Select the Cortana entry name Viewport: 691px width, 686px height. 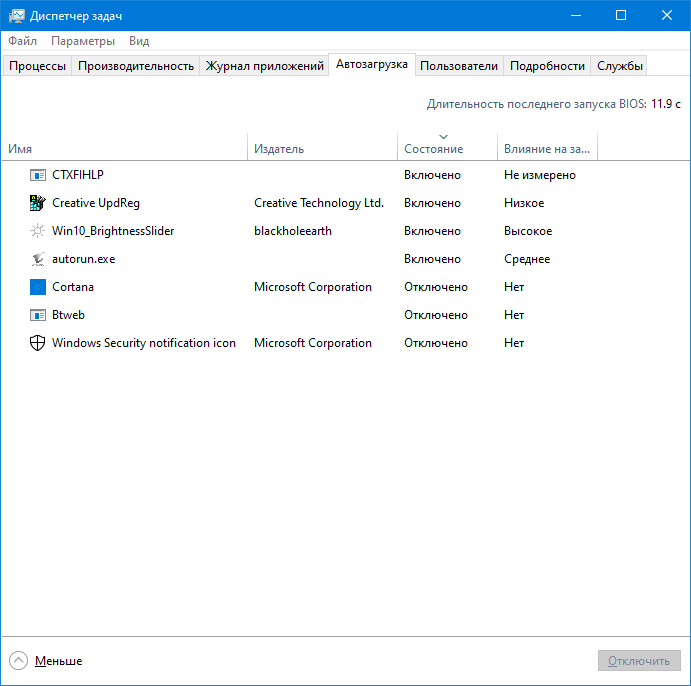pyautogui.click(x=73, y=287)
